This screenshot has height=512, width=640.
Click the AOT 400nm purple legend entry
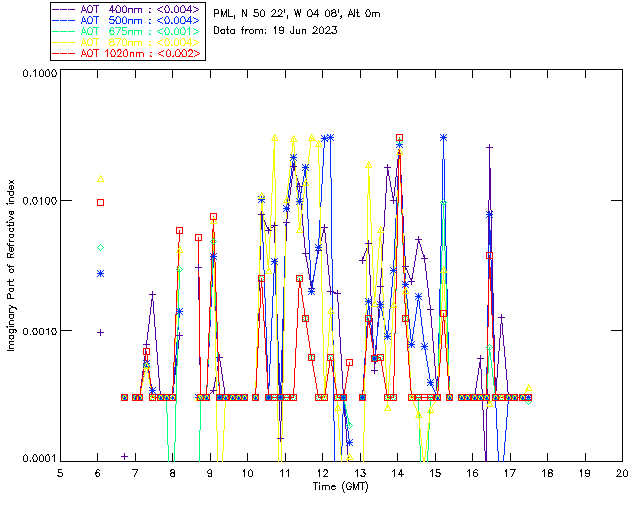point(127,9)
